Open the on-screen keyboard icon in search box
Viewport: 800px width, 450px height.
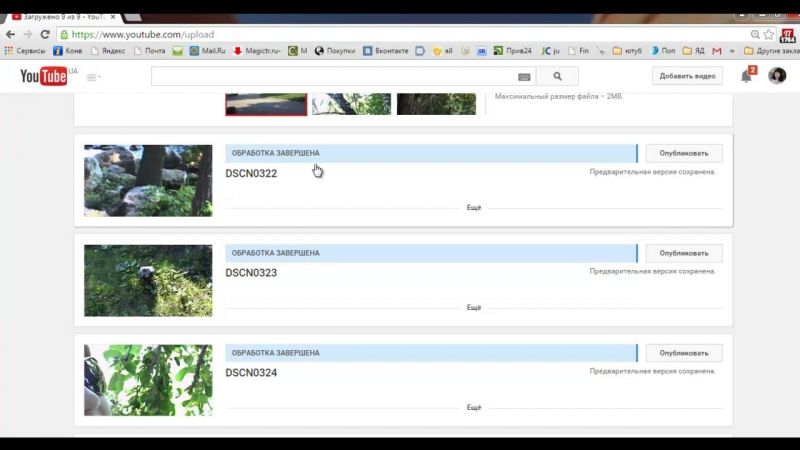point(524,77)
